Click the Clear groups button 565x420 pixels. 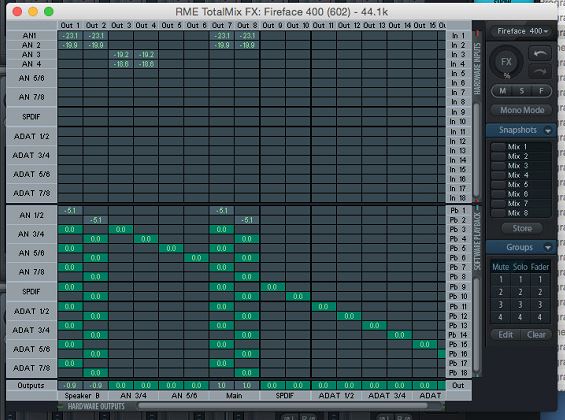tap(536, 335)
